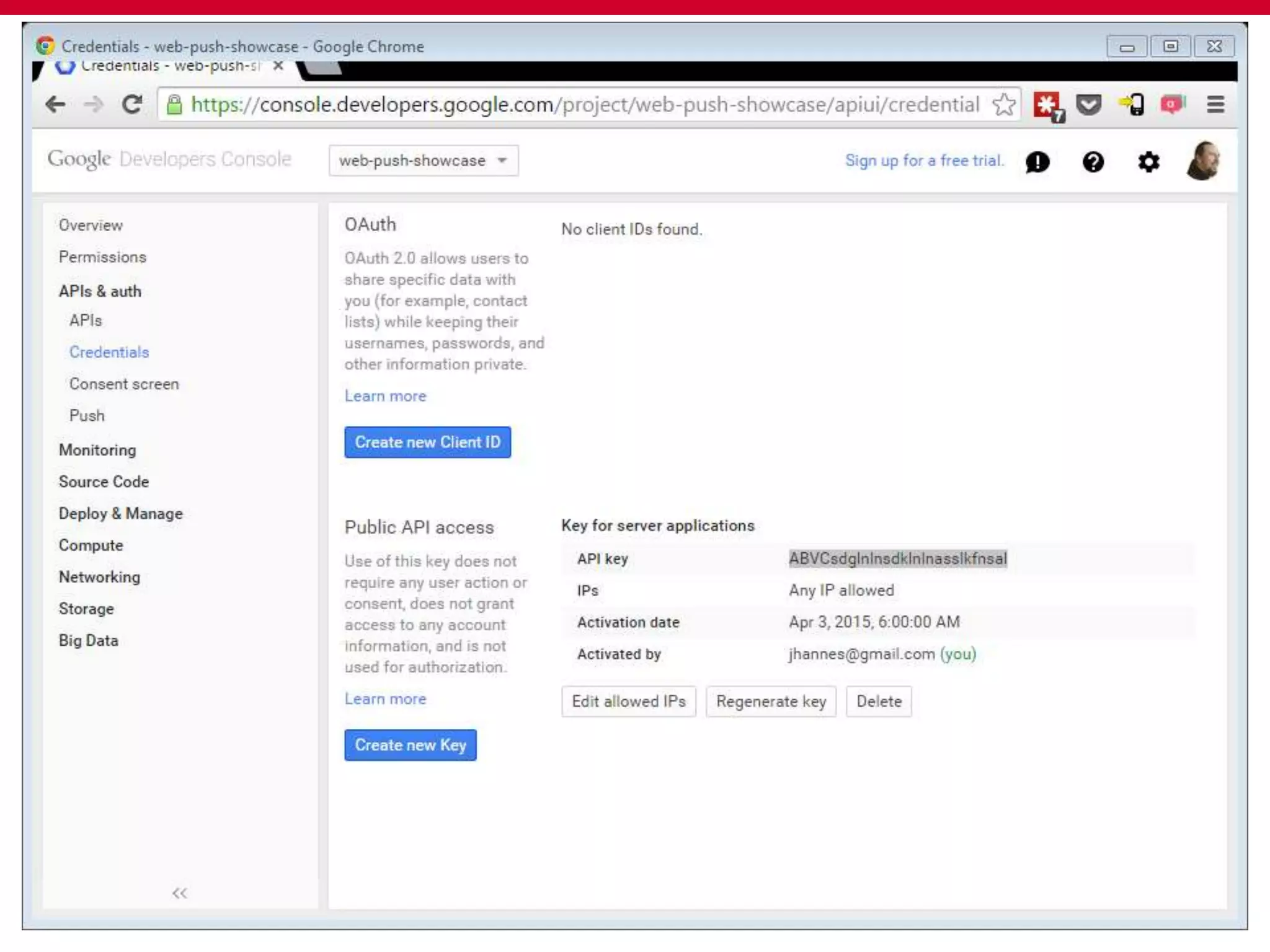This screenshot has height=952, width=1270.
Task: Bookmark this page with the star icon
Action: [1003, 104]
